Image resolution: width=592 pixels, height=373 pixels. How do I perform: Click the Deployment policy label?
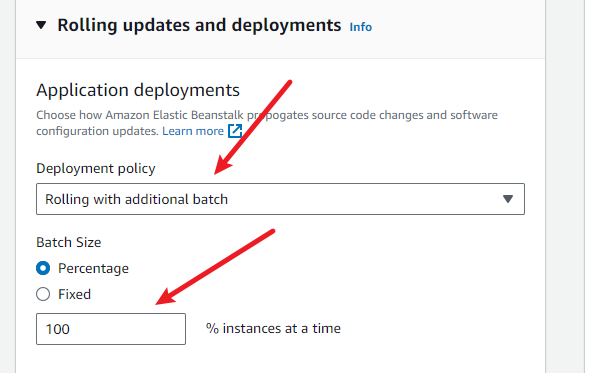pyautogui.click(x=96, y=168)
